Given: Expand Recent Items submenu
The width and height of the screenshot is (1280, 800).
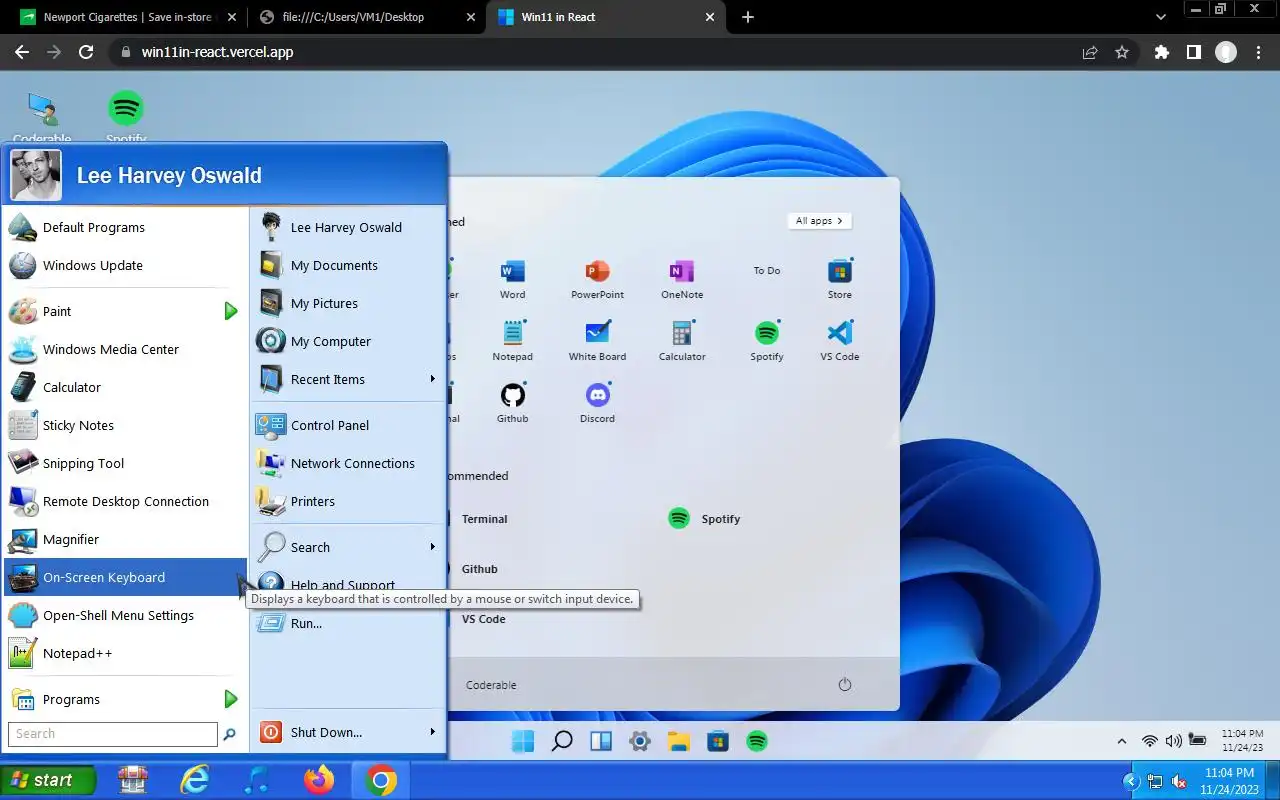Looking at the screenshot, I should 432,379.
